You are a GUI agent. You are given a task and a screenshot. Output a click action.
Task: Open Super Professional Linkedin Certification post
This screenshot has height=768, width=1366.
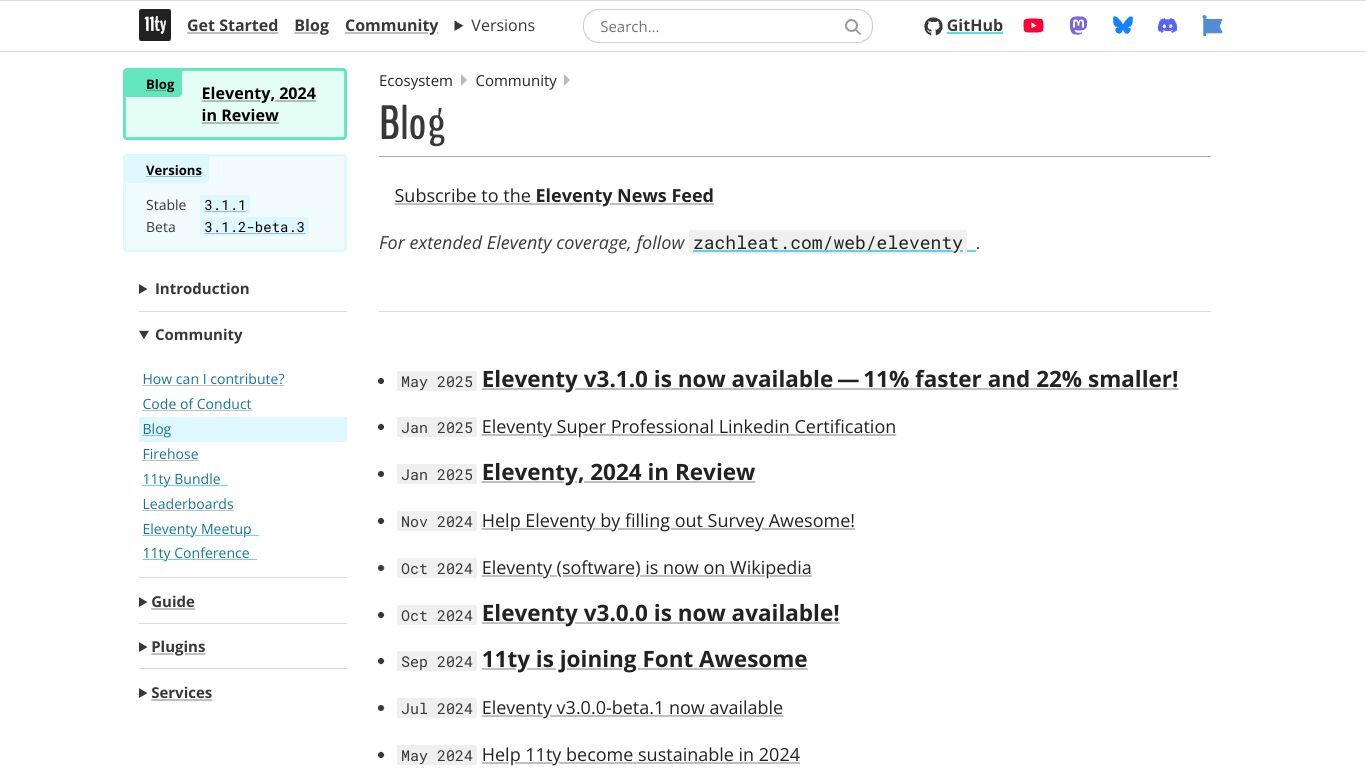(x=689, y=427)
